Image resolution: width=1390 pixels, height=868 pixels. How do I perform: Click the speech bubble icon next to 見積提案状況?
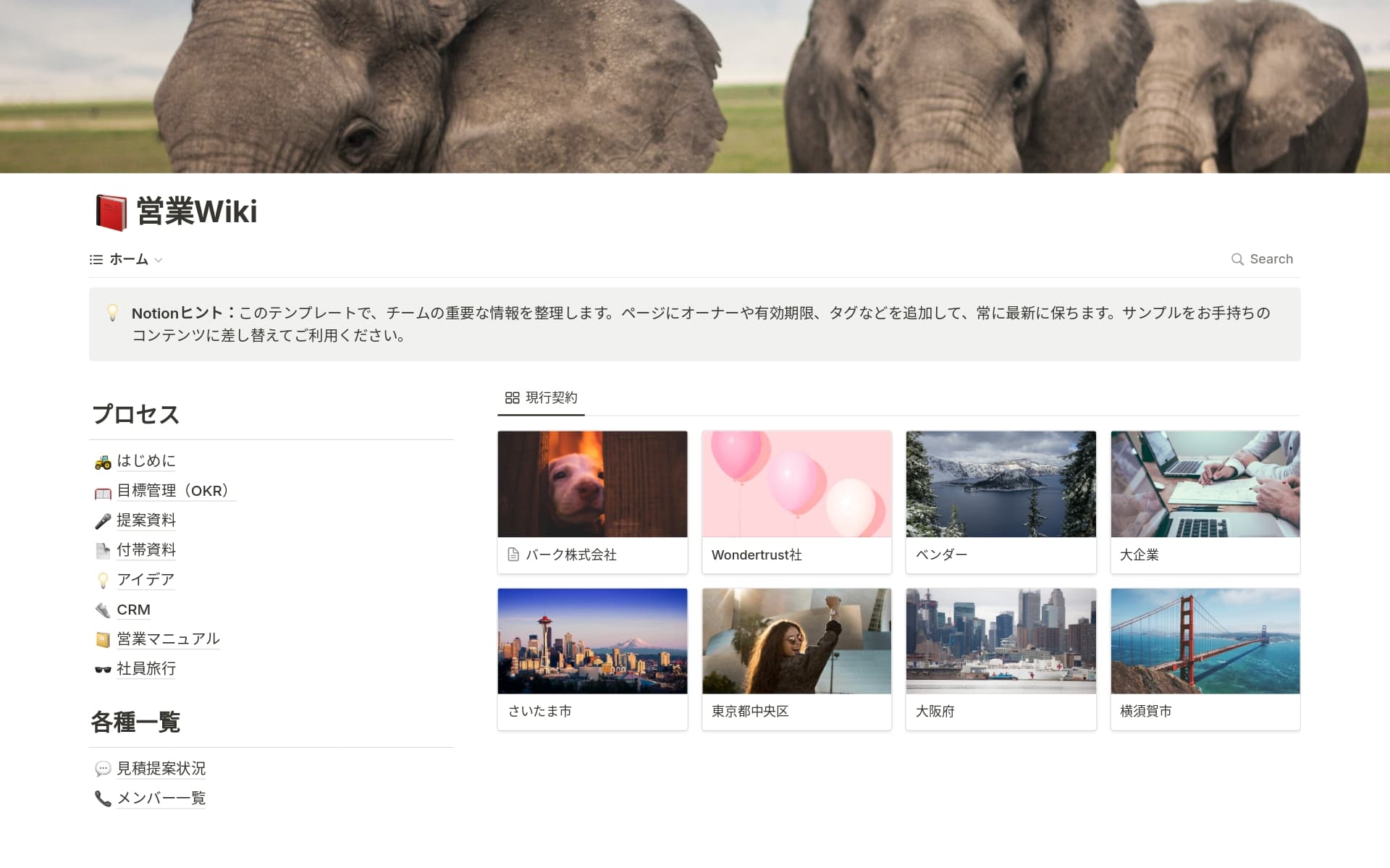(x=102, y=768)
